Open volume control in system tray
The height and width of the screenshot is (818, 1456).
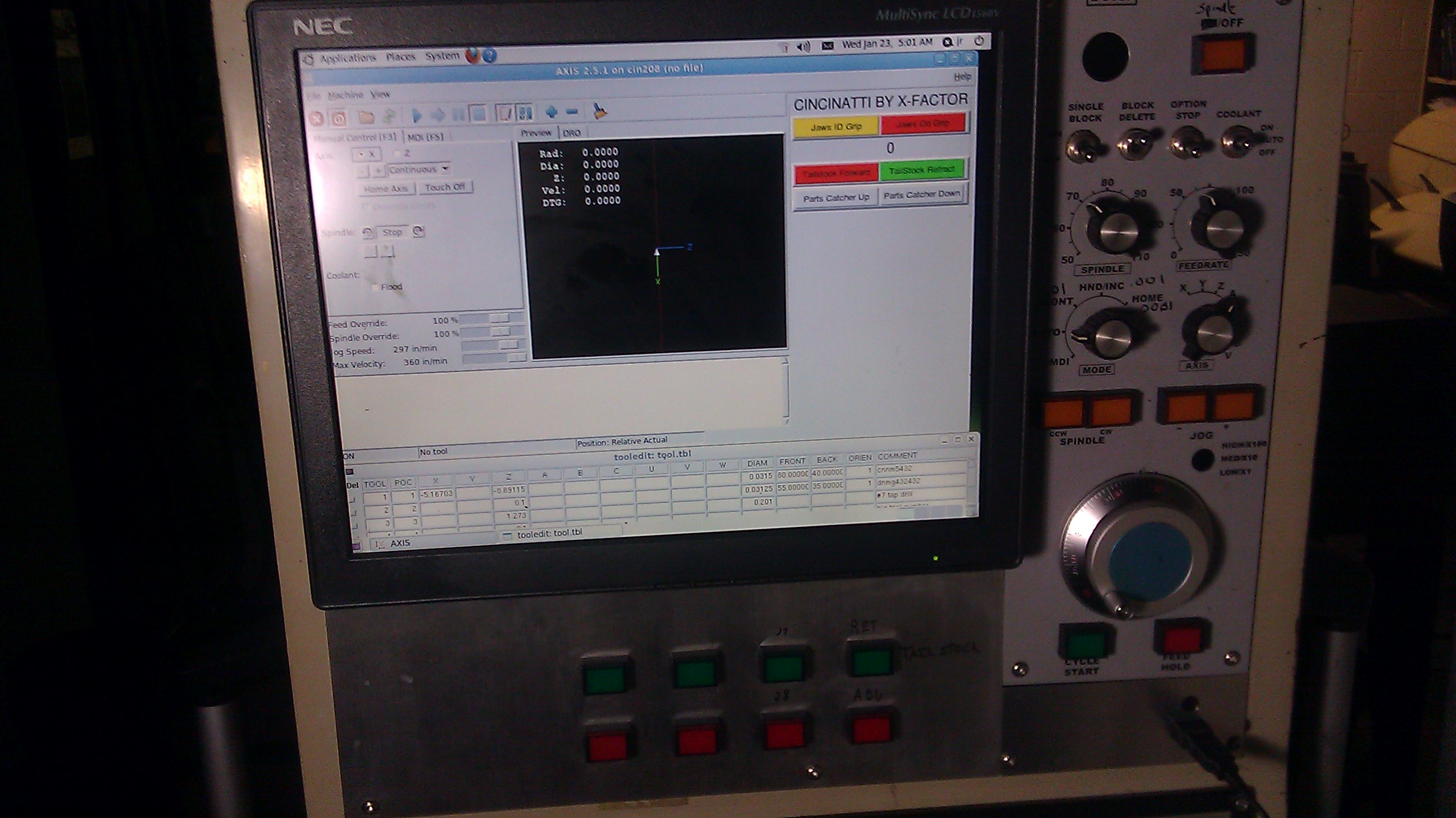click(803, 47)
